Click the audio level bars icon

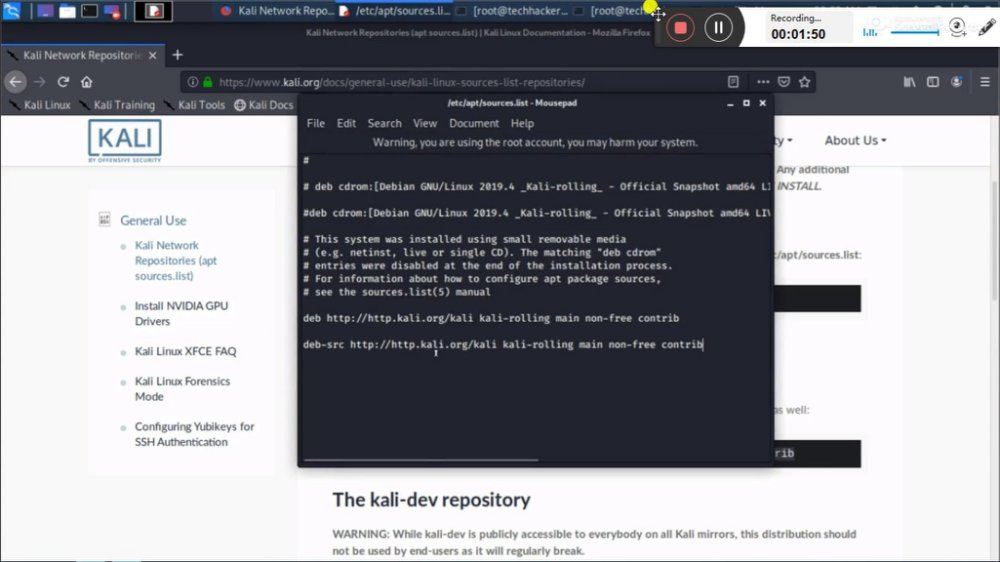tap(870, 32)
